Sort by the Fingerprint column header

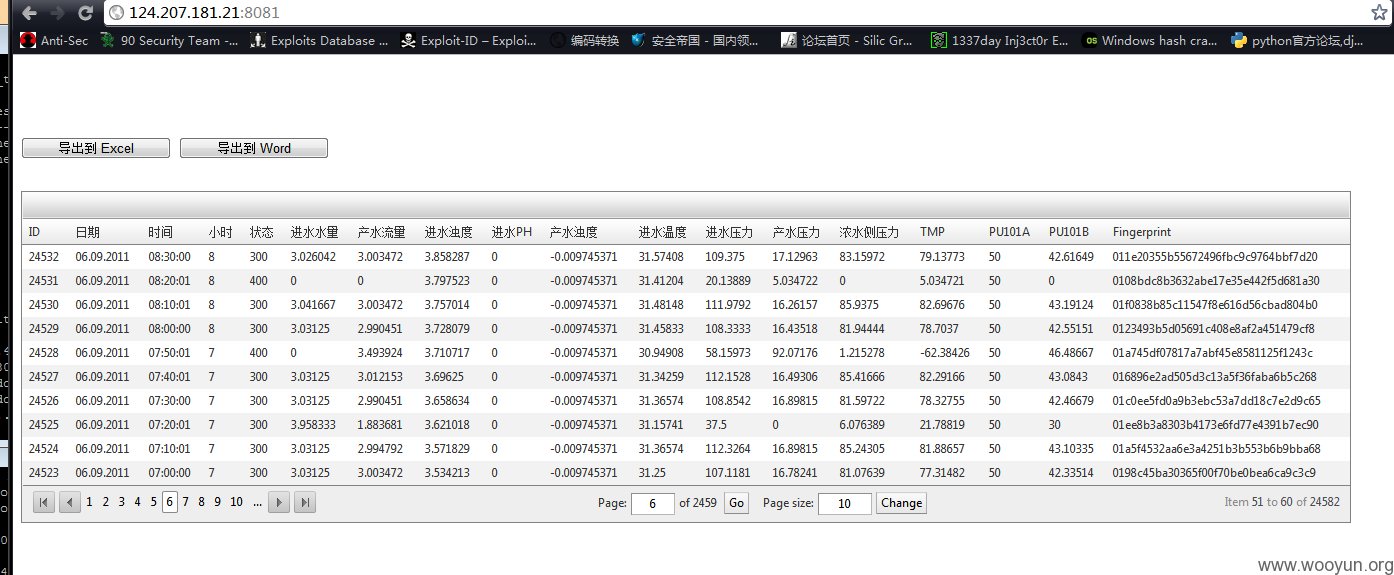click(1141, 232)
